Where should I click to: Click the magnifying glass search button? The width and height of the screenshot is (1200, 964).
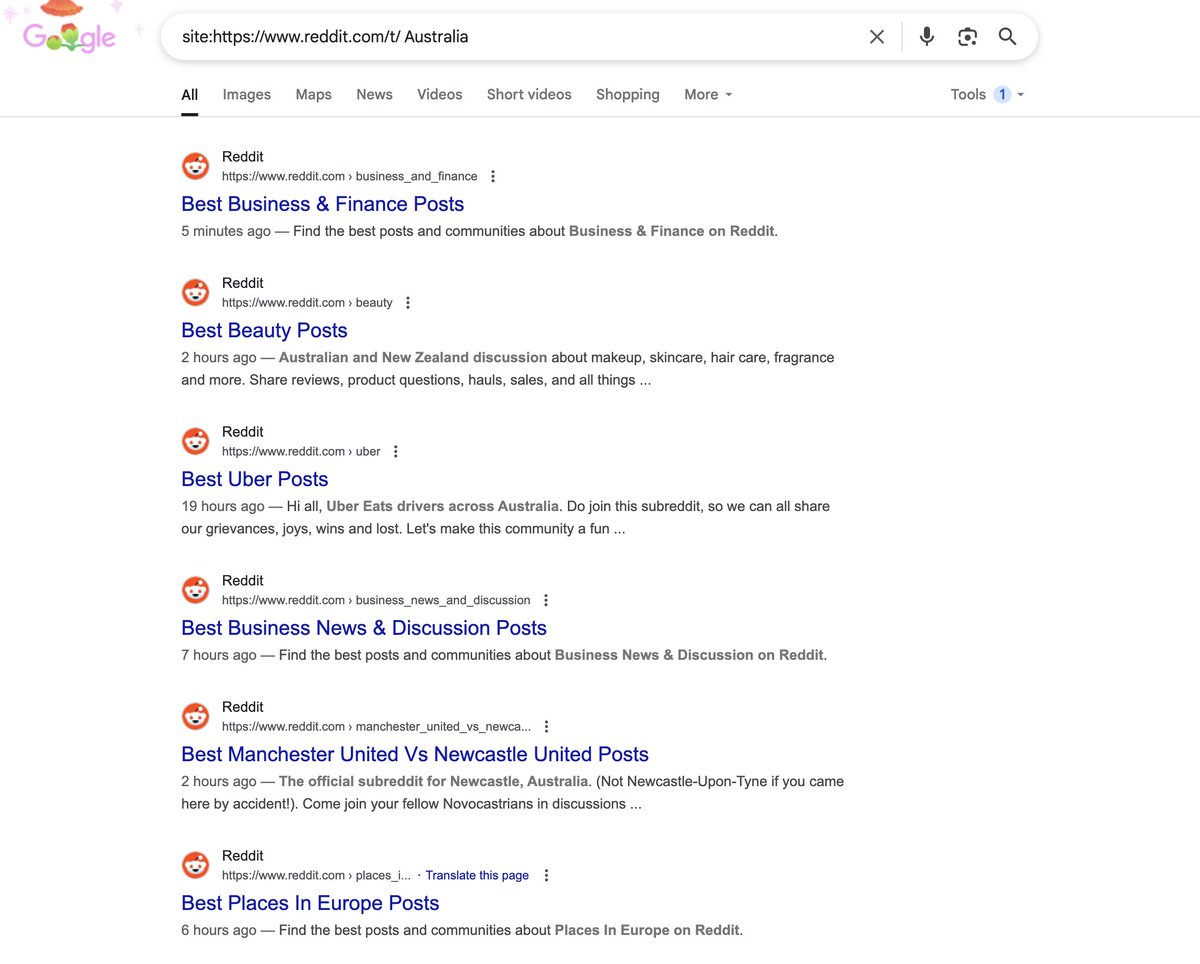pos(1007,37)
